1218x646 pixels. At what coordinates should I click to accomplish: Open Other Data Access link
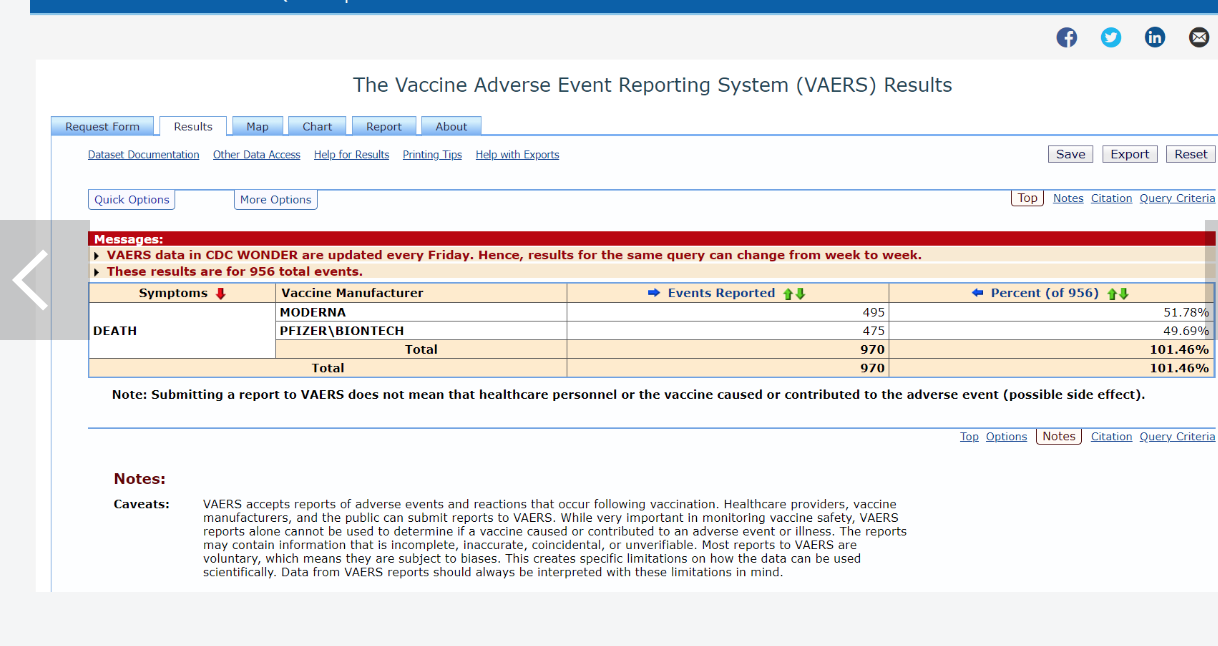(x=257, y=155)
